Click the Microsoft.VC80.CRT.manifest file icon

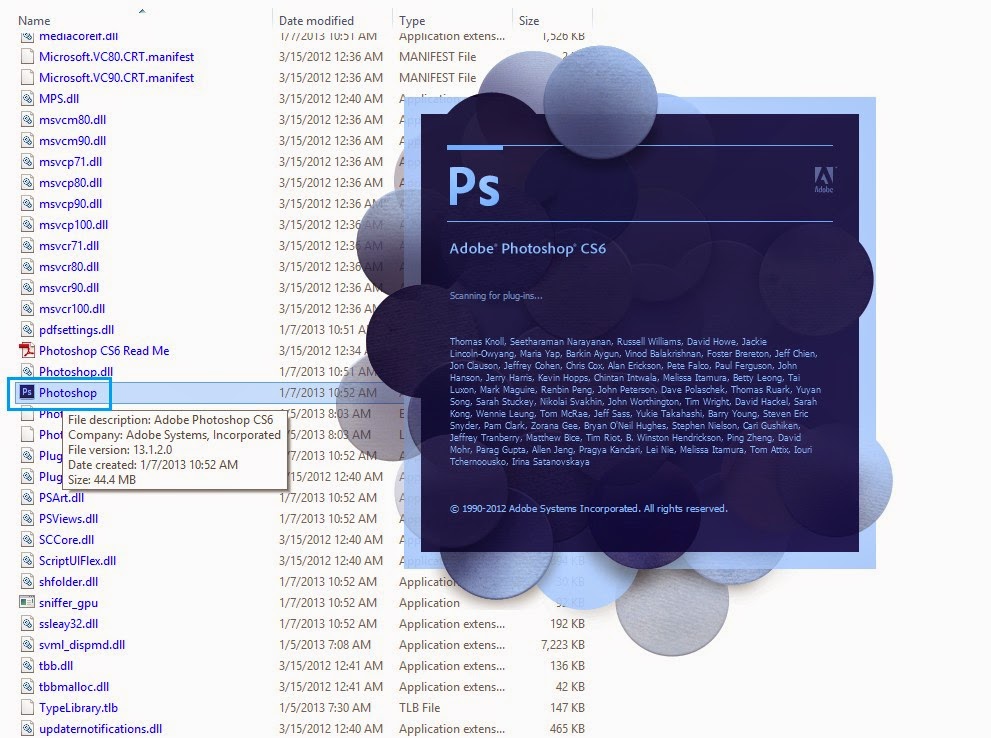click(x=27, y=57)
